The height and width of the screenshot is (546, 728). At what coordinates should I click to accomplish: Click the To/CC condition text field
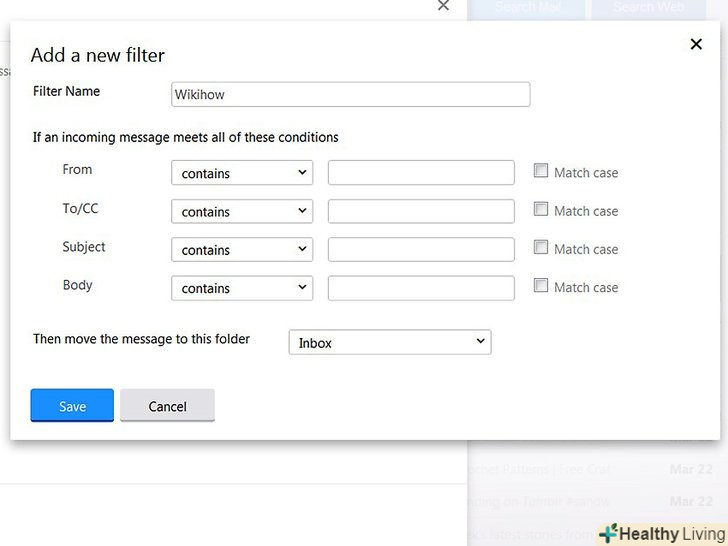point(421,211)
